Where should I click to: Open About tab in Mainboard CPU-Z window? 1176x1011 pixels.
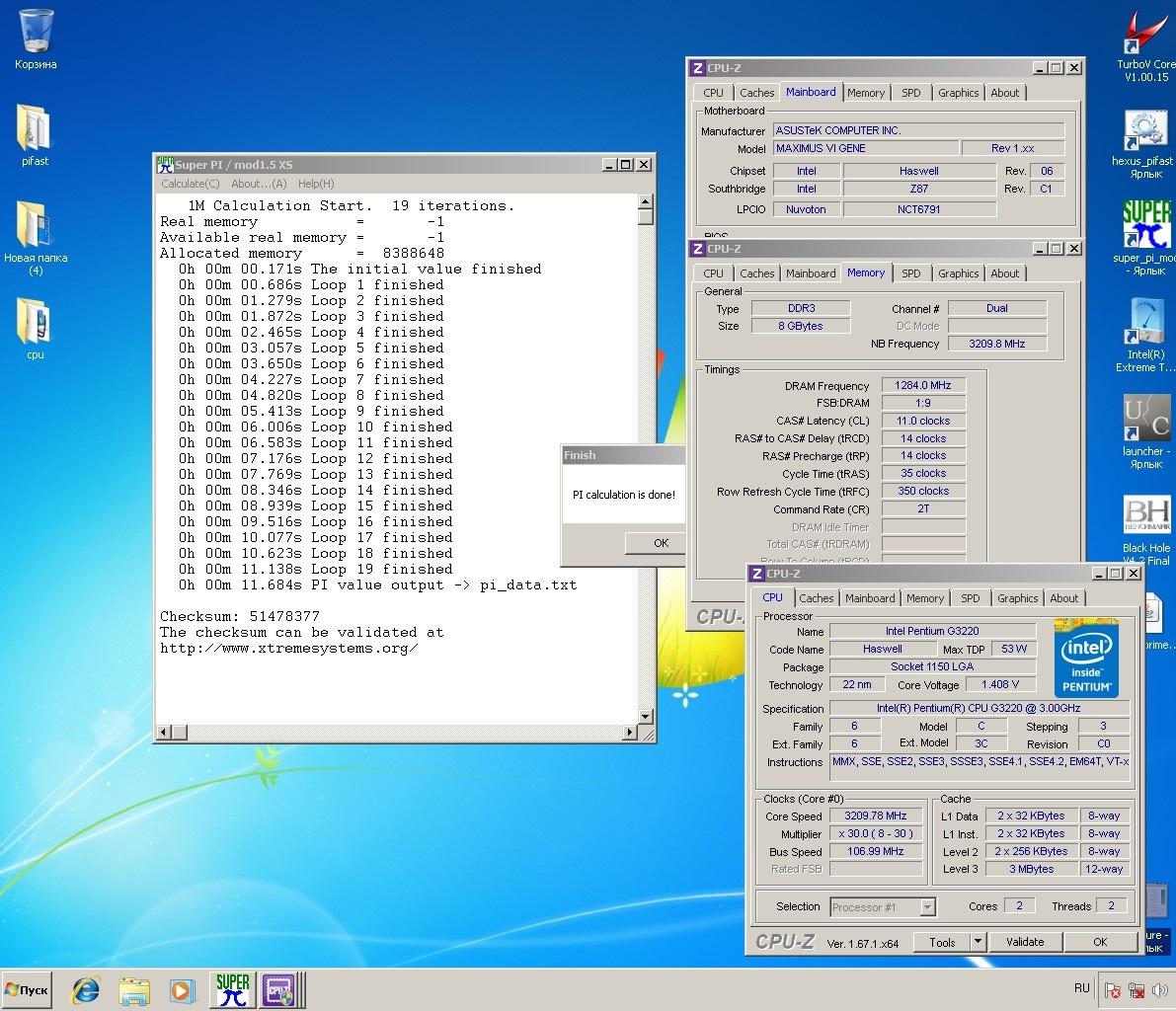1004,93
